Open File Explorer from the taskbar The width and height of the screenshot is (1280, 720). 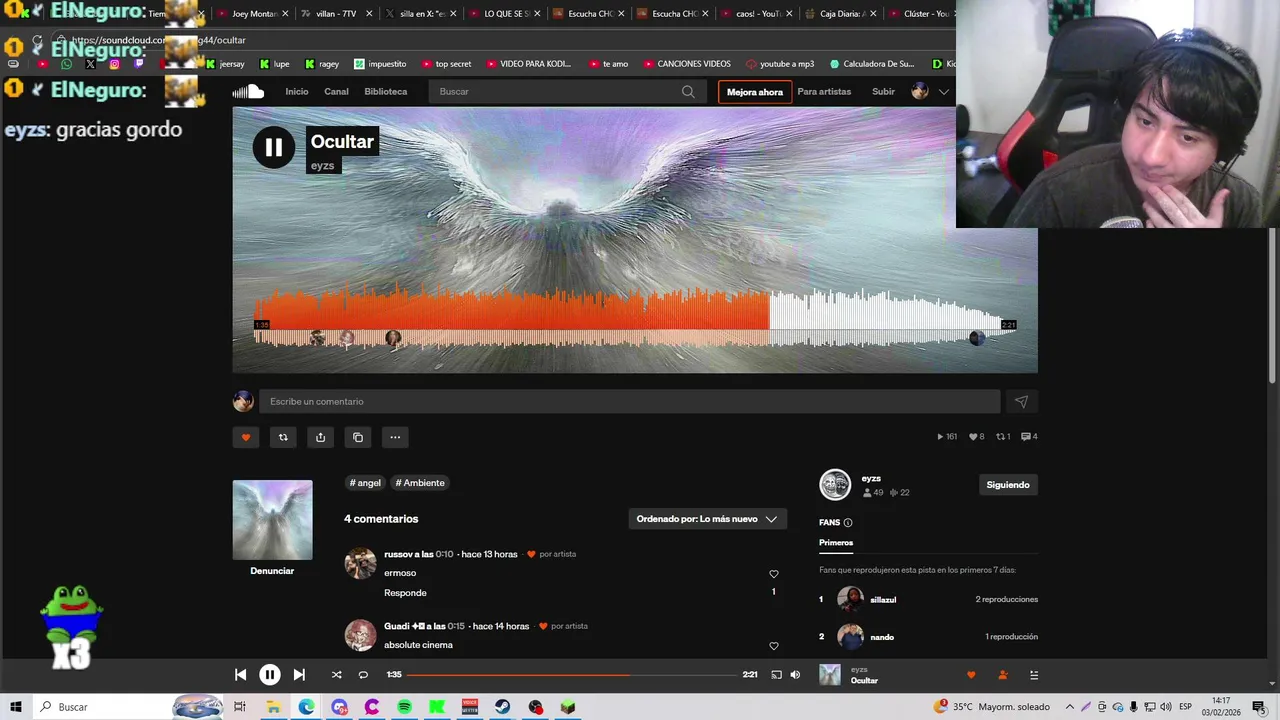(272, 707)
